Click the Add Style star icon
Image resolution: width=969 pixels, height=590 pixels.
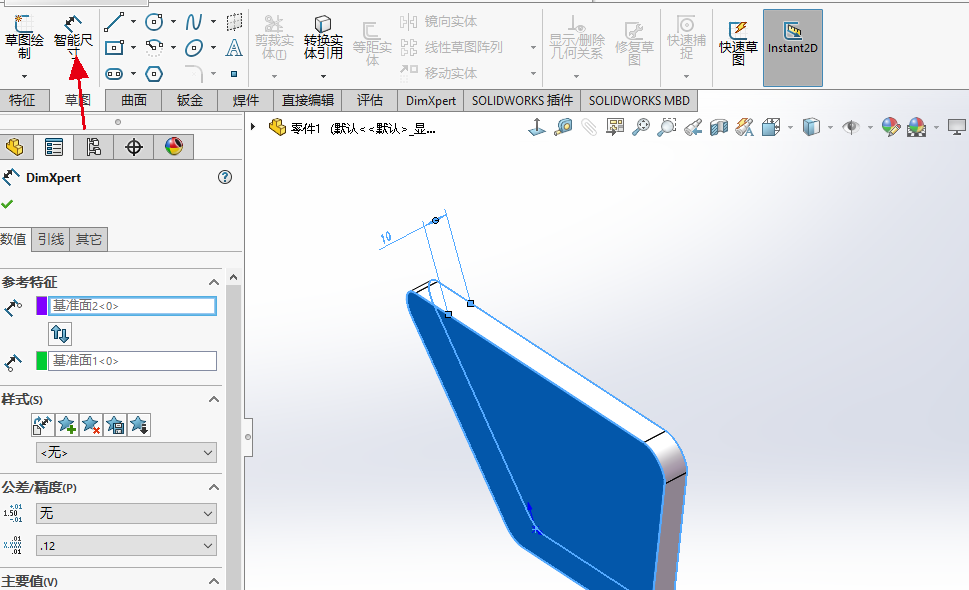click(x=66, y=425)
